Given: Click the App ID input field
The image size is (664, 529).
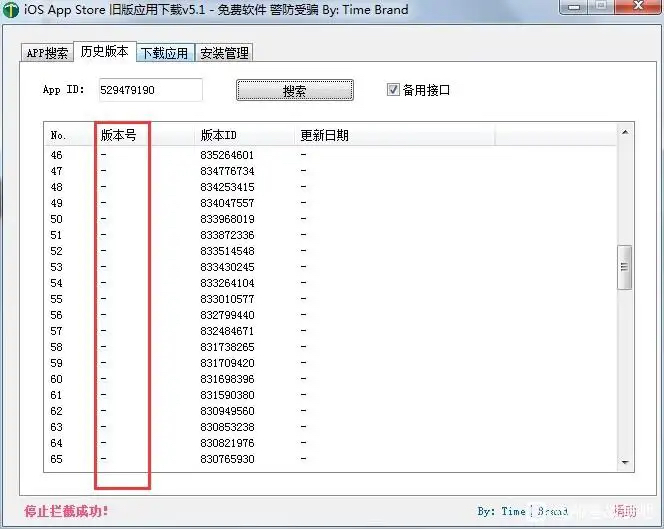Looking at the screenshot, I should (x=150, y=90).
